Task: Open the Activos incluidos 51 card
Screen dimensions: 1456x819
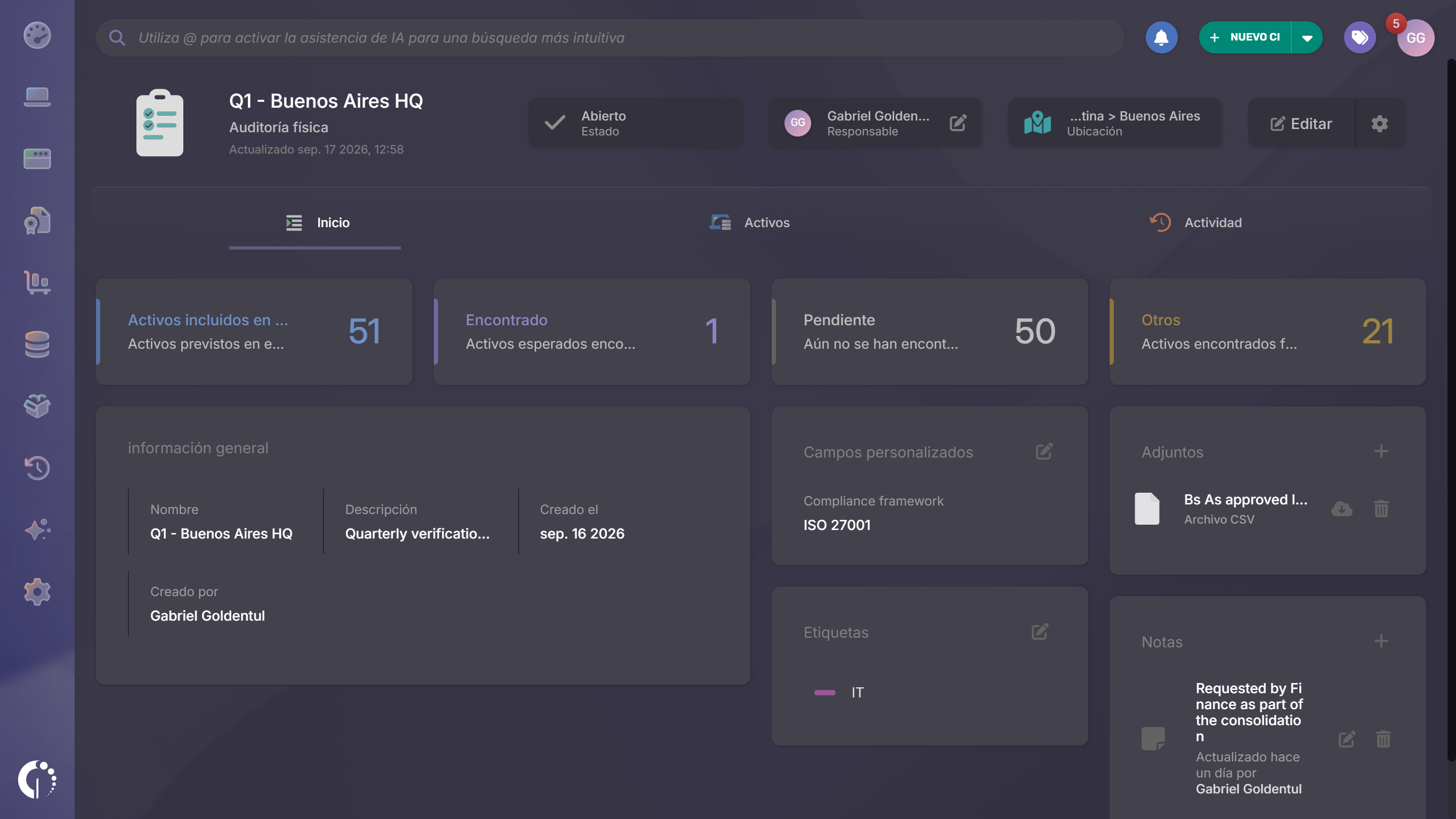Action: tap(254, 332)
